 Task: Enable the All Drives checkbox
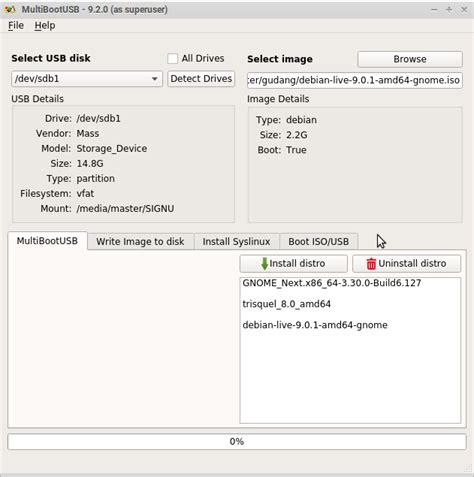tap(172, 59)
